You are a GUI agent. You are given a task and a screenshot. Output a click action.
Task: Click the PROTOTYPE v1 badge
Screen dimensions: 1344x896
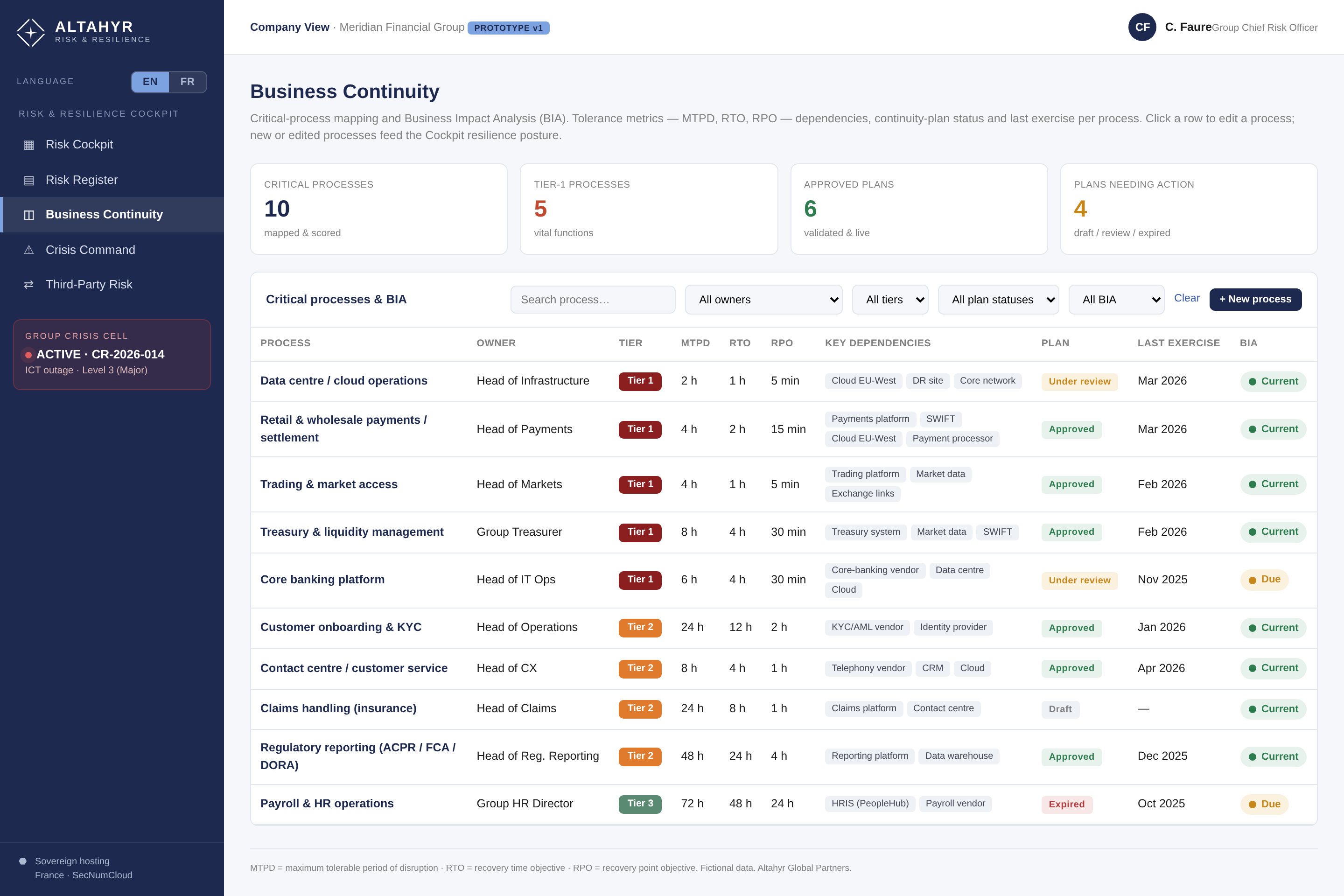pyautogui.click(x=508, y=28)
